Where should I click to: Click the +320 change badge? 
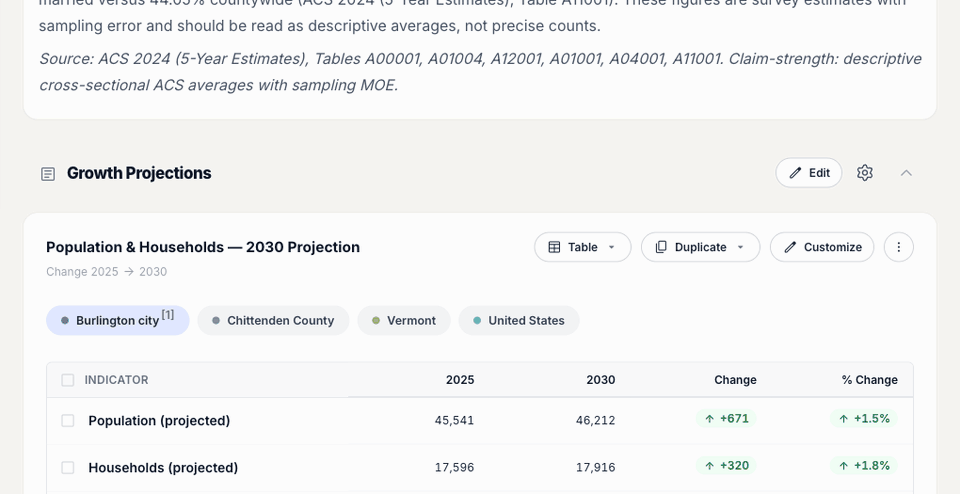coord(726,466)
